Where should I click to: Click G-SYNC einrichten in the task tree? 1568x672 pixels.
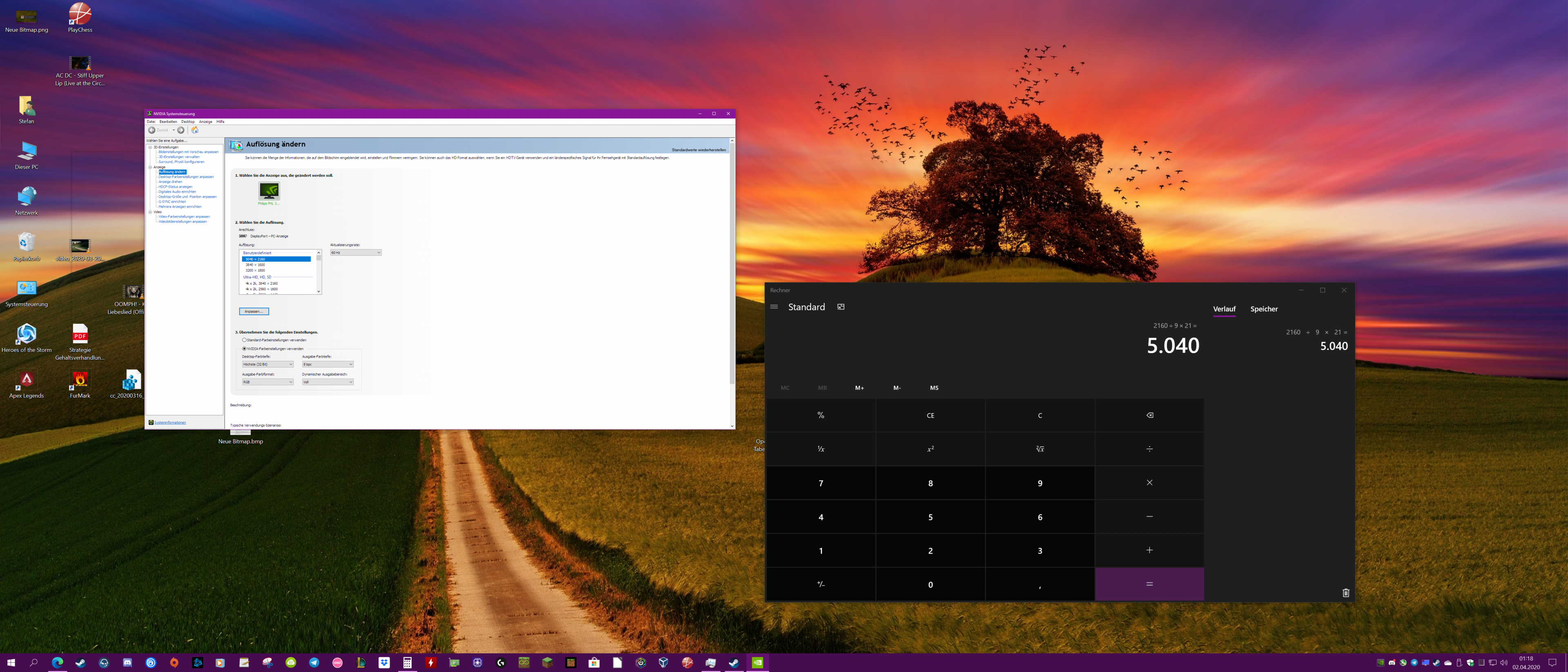172,202
